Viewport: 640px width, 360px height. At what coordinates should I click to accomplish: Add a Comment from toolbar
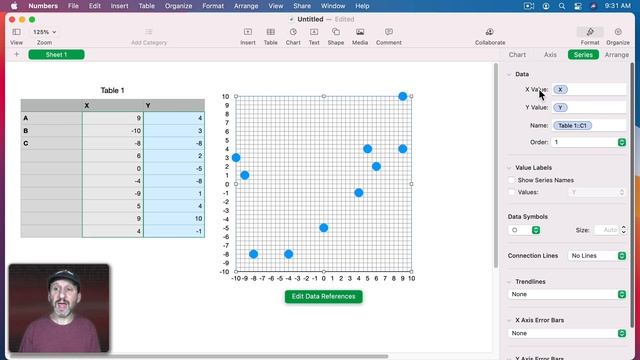click(x=389, y=32)
